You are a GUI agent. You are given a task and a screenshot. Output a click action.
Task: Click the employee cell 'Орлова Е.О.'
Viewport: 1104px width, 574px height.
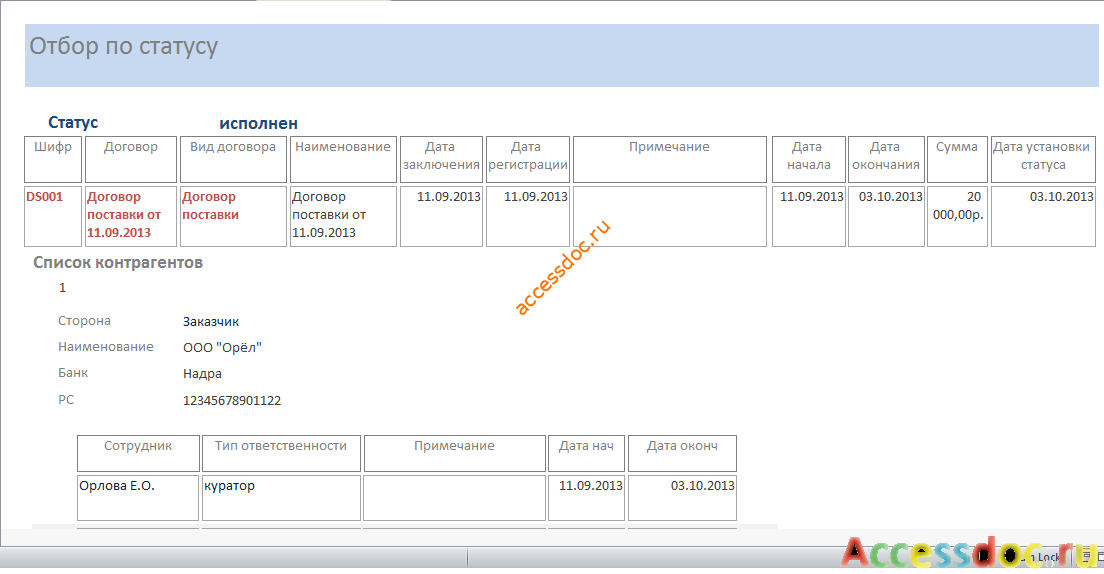[x=138, y=498]
